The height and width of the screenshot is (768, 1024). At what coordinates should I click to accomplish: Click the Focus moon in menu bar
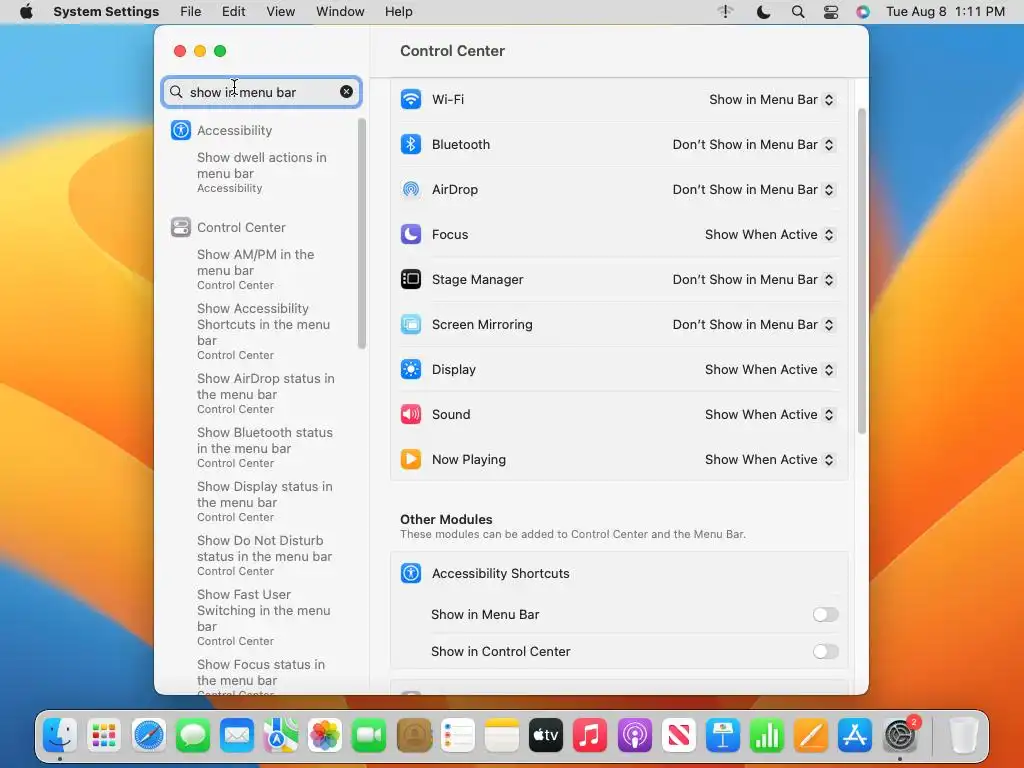tap(763, 12)
